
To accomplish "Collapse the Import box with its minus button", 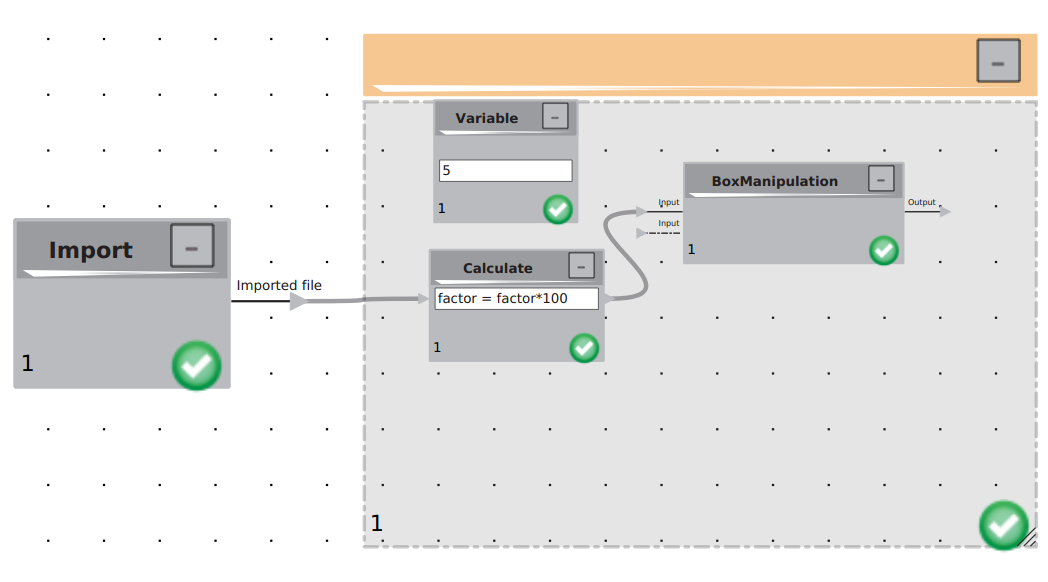I will point(192,245).
